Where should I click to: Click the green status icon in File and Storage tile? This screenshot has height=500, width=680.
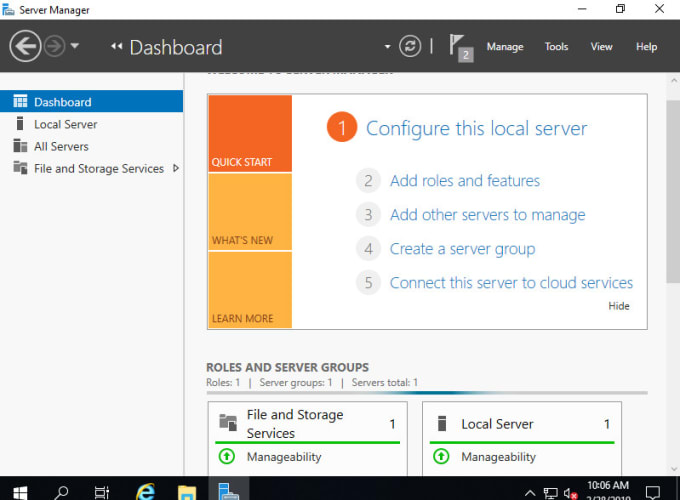pos(227,456)
